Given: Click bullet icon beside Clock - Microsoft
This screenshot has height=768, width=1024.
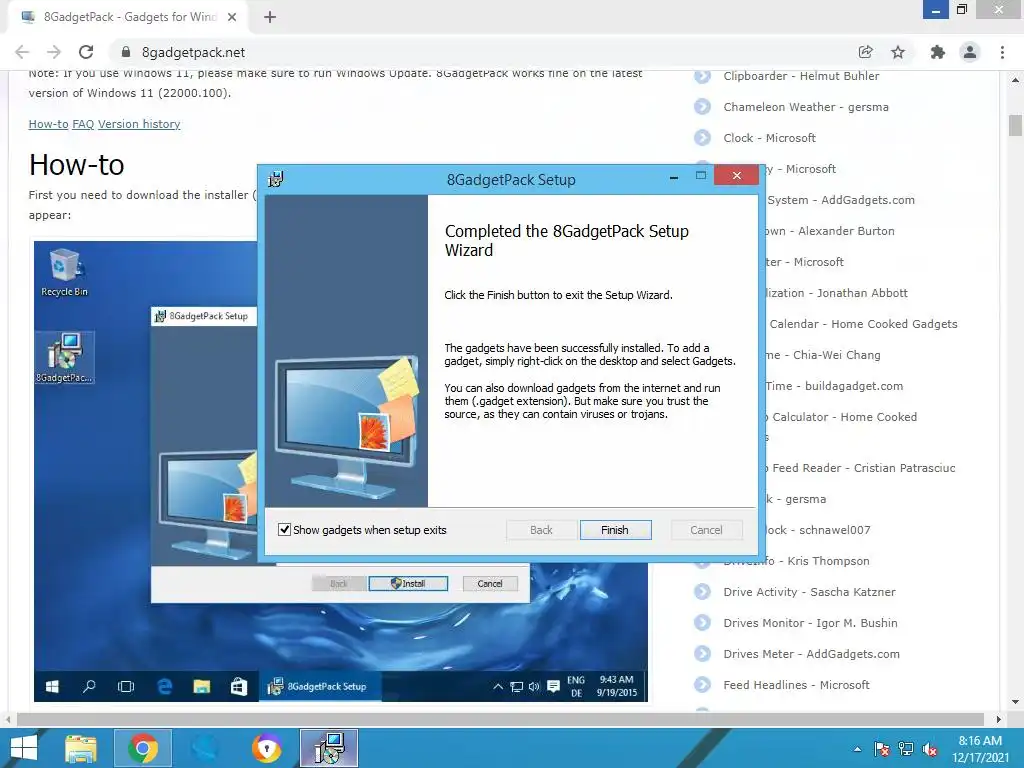Looking at the screenshot, I should coord(703,138).
